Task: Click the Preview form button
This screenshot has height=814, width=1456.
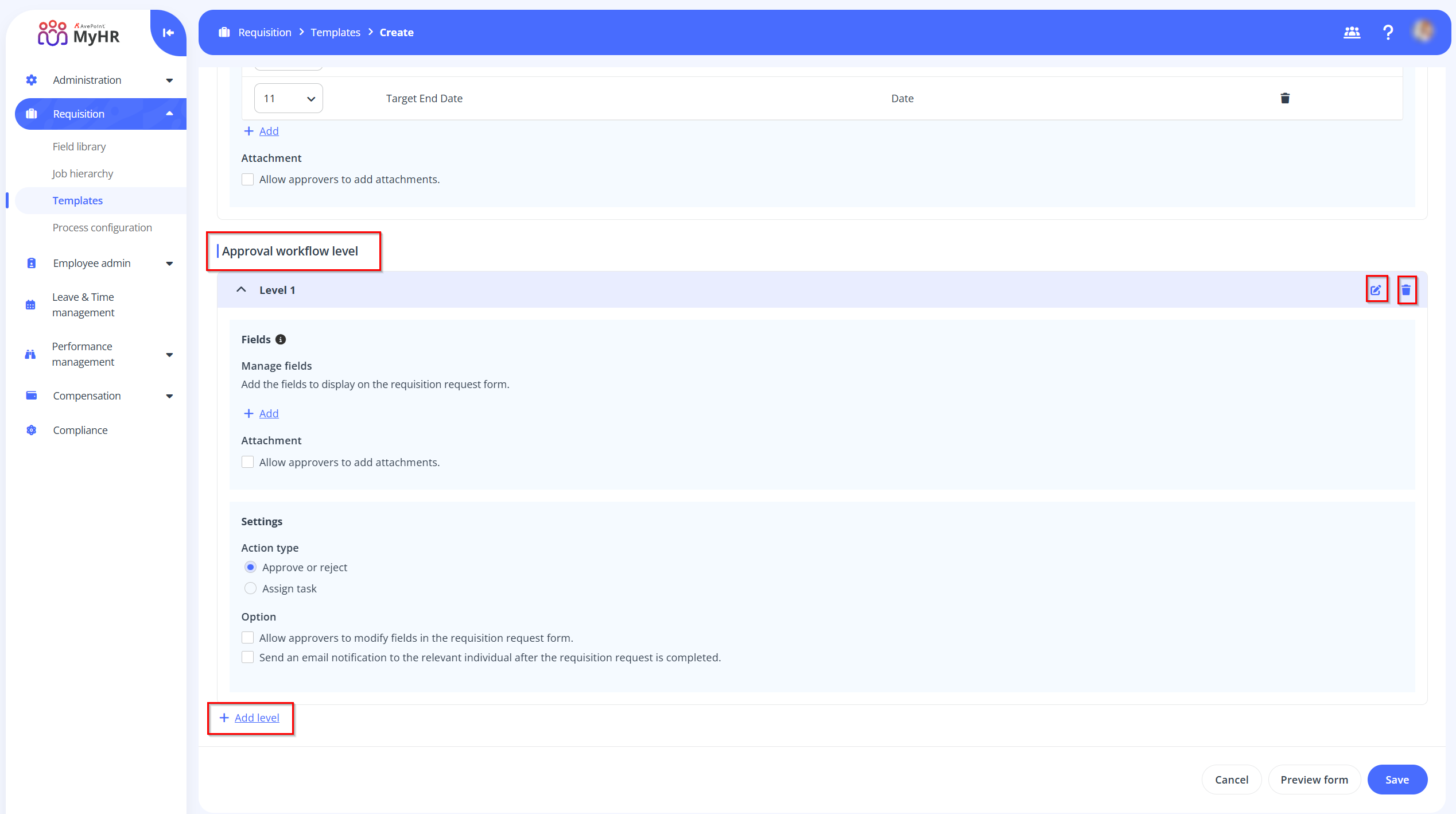Action: click(1314, 780)
